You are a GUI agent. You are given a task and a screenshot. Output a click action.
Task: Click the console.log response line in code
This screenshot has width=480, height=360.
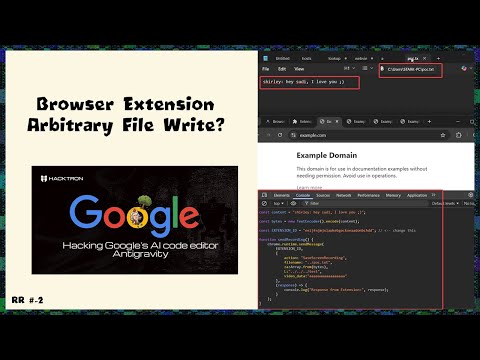[x=336, y=290]
